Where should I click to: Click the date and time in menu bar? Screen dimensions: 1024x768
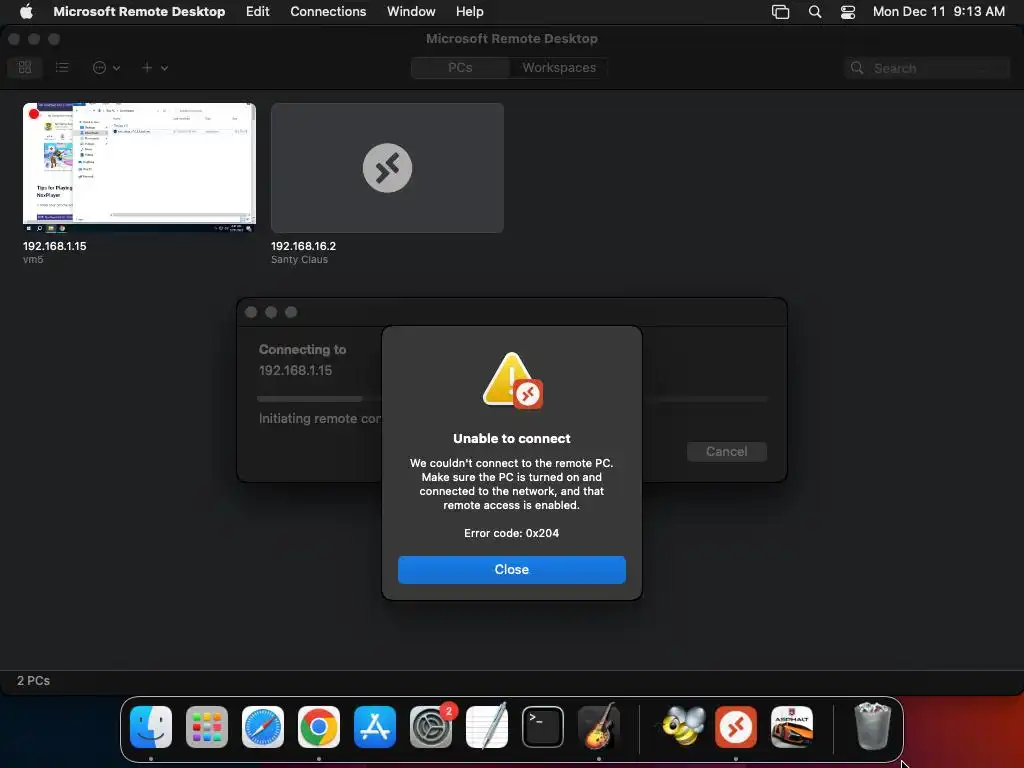[x=938, y=11]
